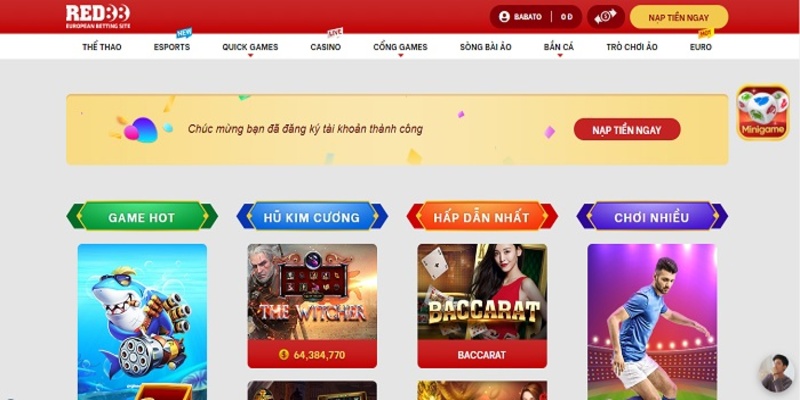Viewport: 800px width, 400px height.
Task: Click the colorful blob icon in the banner
Action: point(141,130)
